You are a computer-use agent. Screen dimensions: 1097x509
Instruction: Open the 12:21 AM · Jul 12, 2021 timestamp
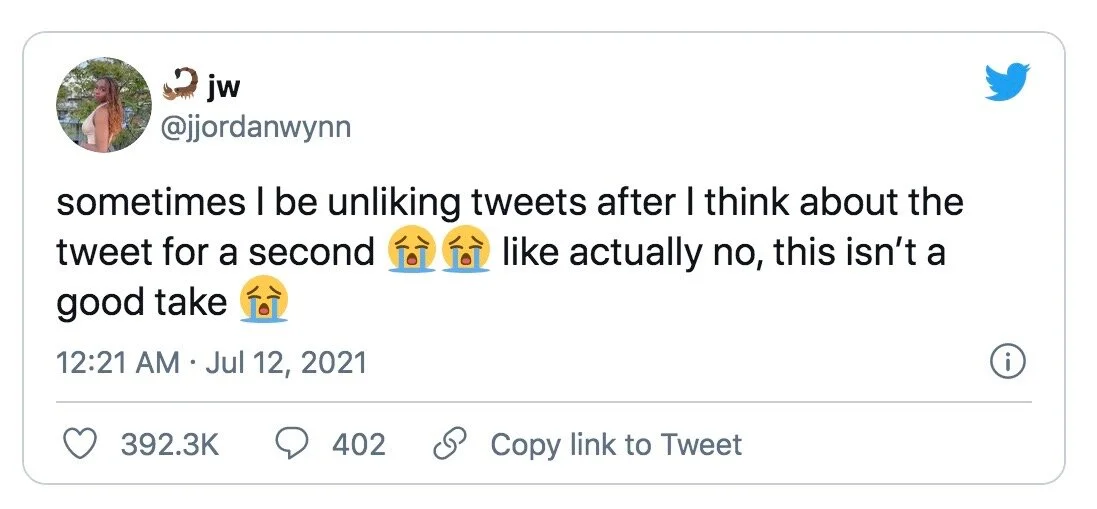coord(212,362)
